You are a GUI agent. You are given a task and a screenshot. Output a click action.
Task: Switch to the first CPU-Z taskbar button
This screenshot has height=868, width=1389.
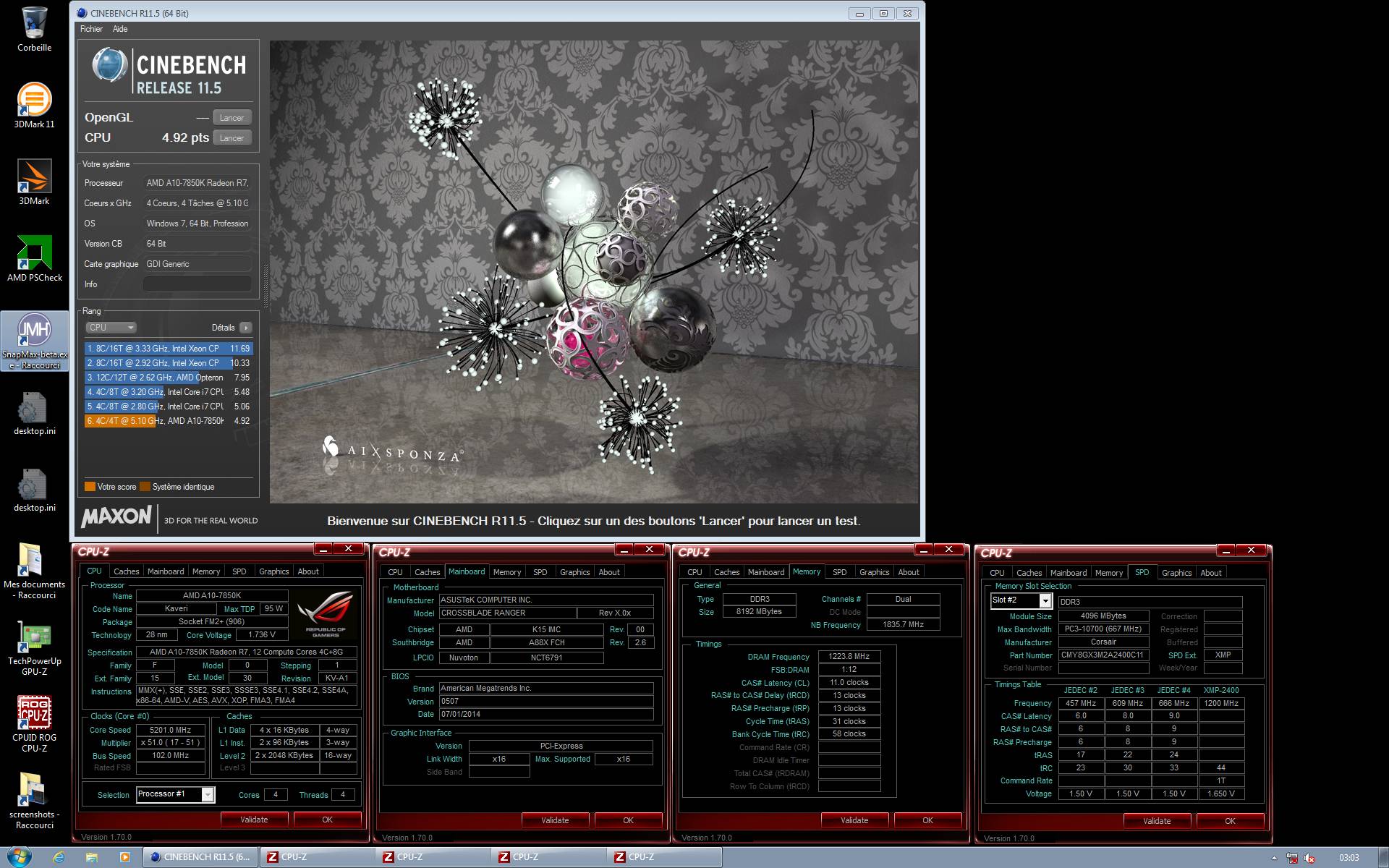tap(316, 857)
